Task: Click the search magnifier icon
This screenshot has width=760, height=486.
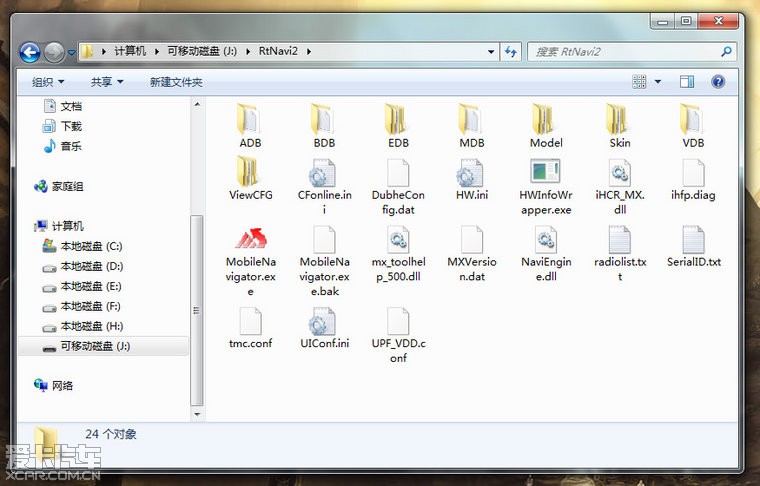Action: click(x=726, y=51)
